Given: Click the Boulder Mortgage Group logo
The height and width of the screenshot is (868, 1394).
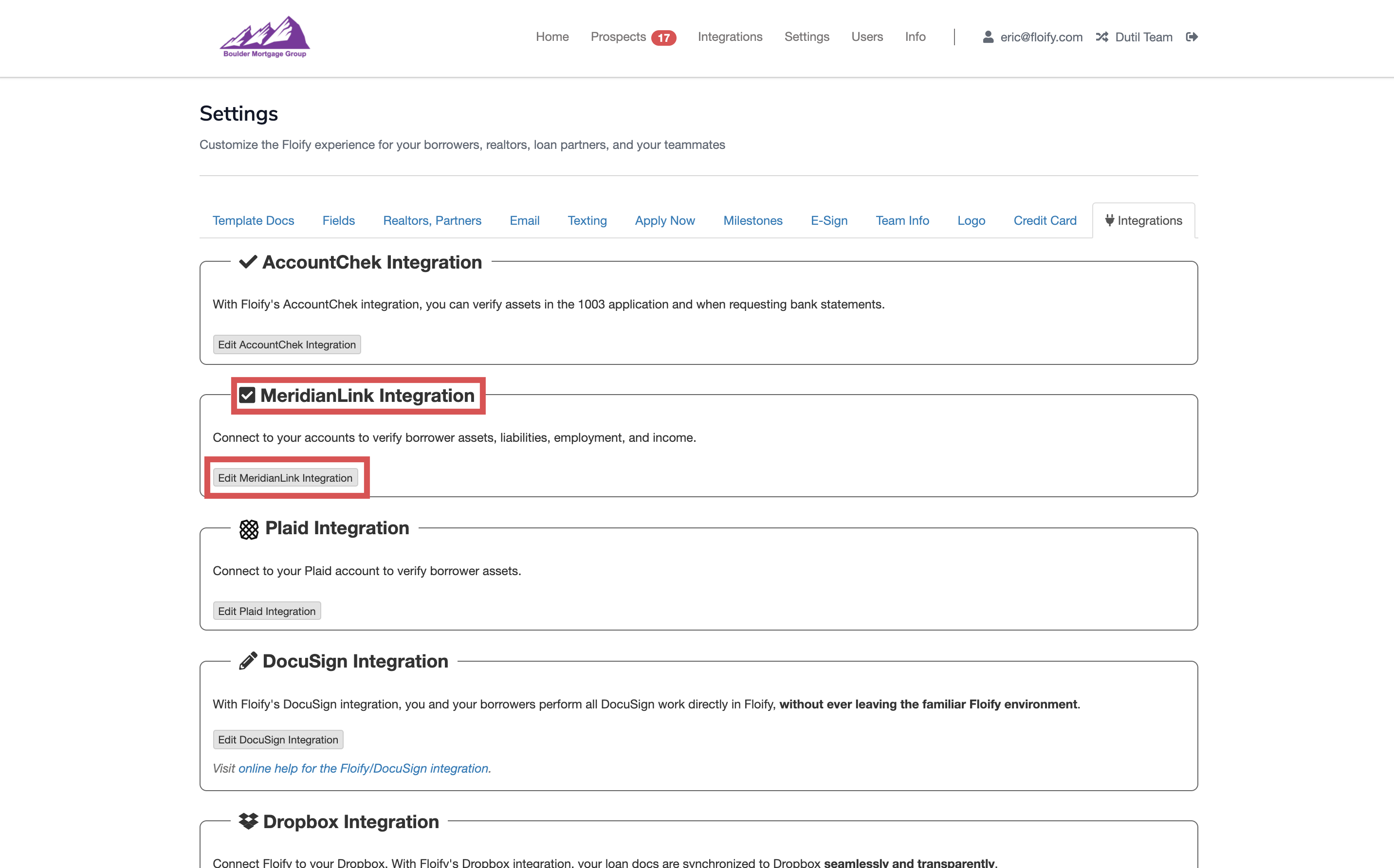Looking at the screenshot, I should click(265, 37).
